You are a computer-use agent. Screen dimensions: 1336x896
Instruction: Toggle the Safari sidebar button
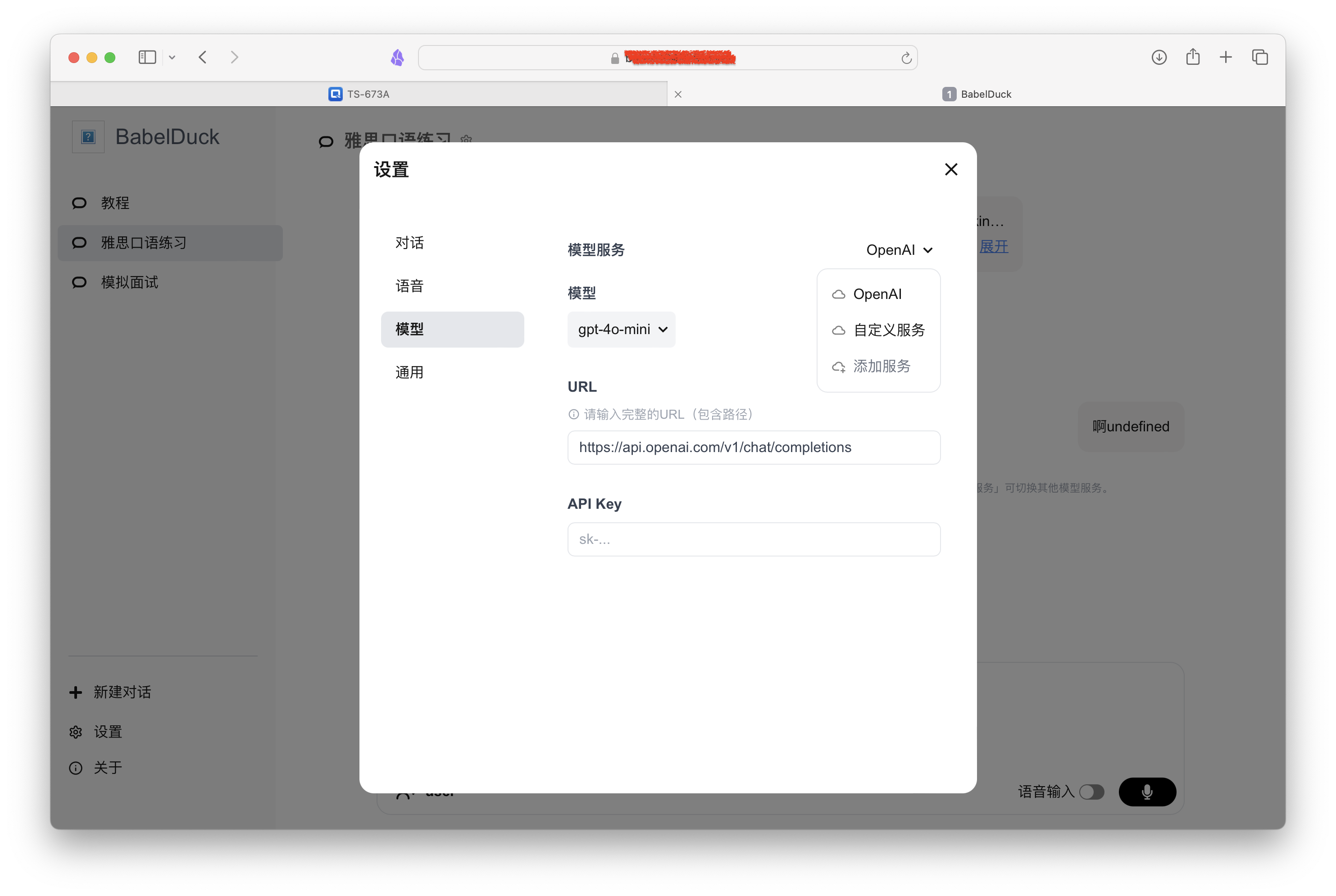pyautogui.click(x=147, y=57)
